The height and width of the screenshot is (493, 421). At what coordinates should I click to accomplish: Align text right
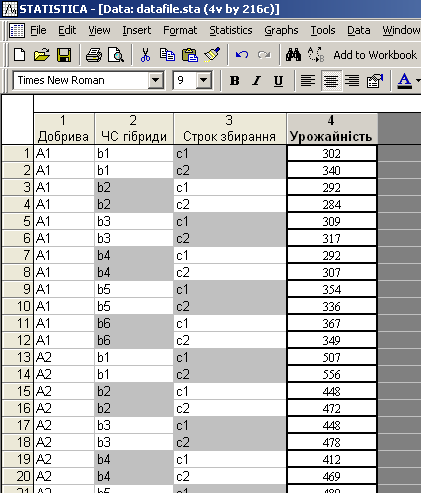click(352, 80)
